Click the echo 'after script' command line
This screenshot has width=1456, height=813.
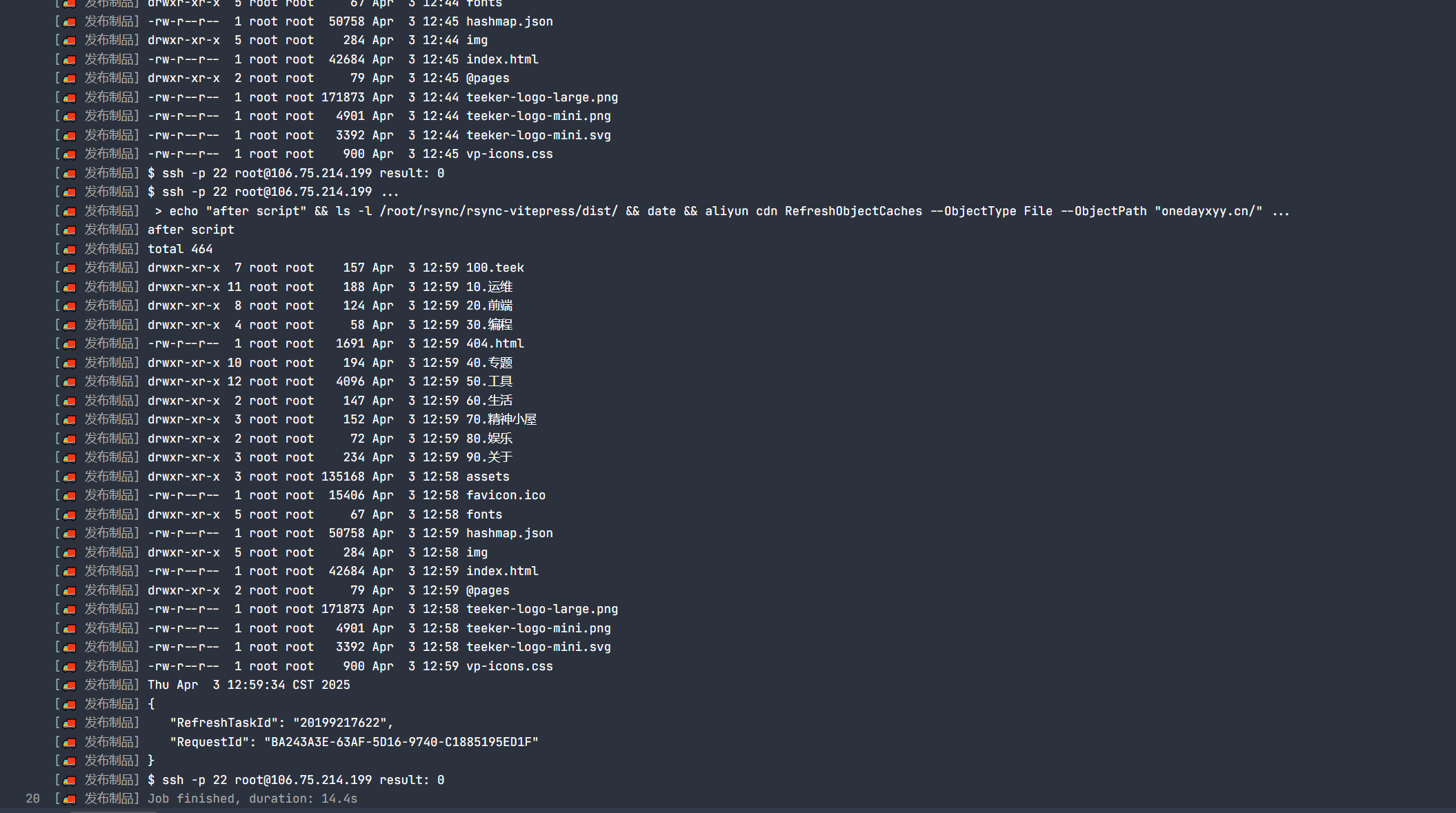(722, 211)
